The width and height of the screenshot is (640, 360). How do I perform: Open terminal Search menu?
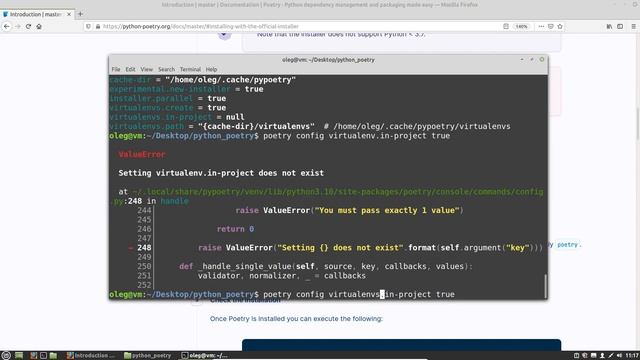[x=166, y=69]
